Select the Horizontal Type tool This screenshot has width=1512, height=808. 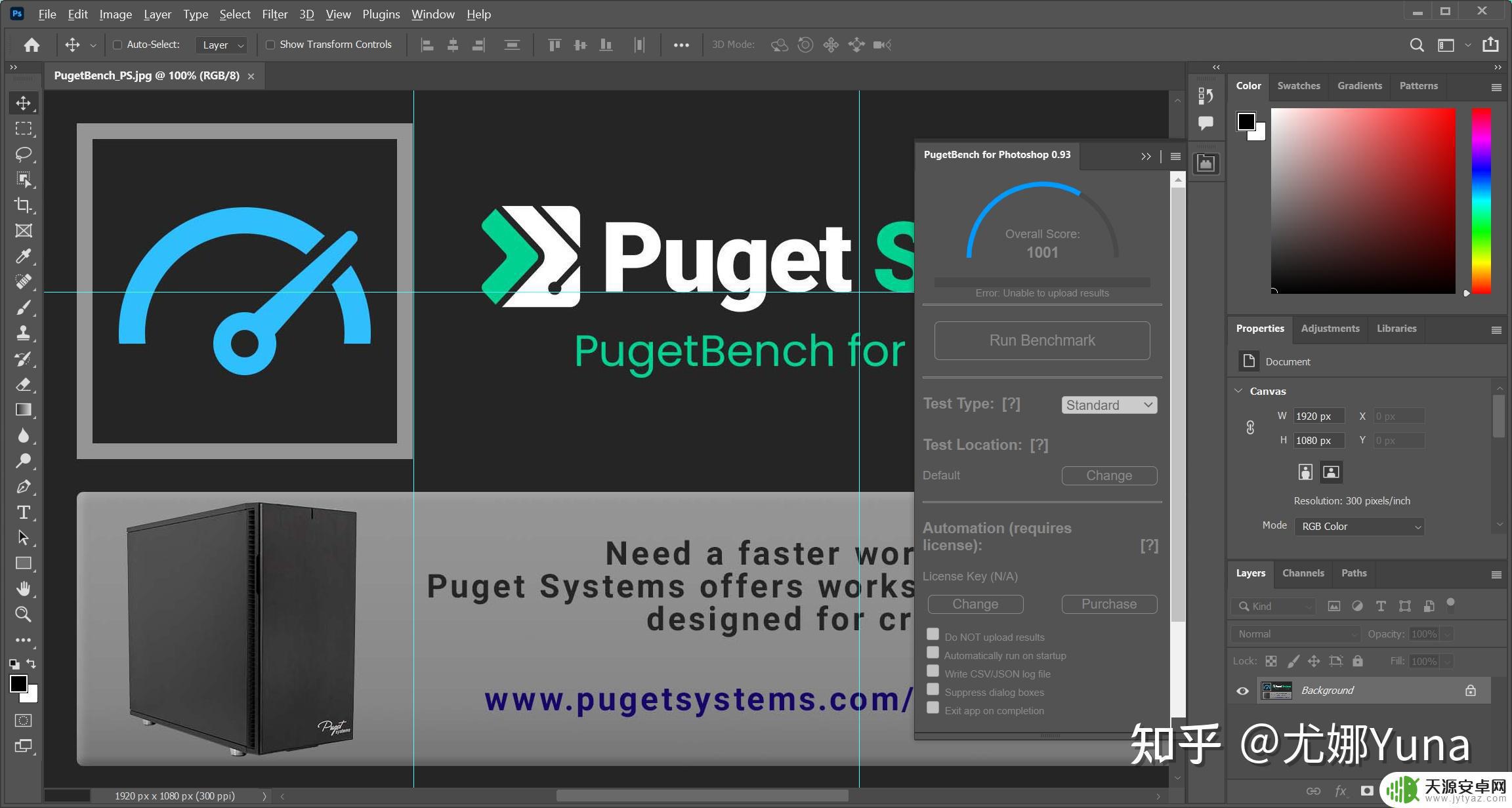(24, 512)
